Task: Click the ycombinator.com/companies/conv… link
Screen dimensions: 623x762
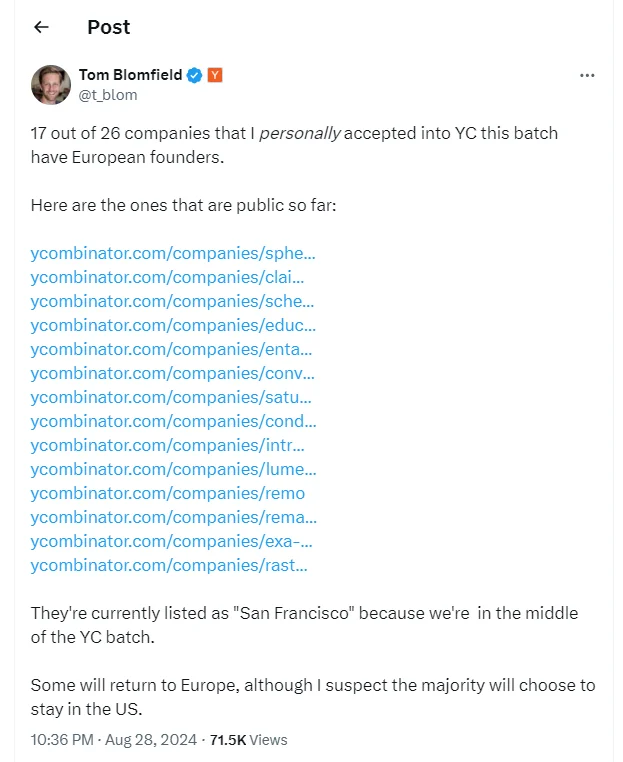Action: coord(172,373)
